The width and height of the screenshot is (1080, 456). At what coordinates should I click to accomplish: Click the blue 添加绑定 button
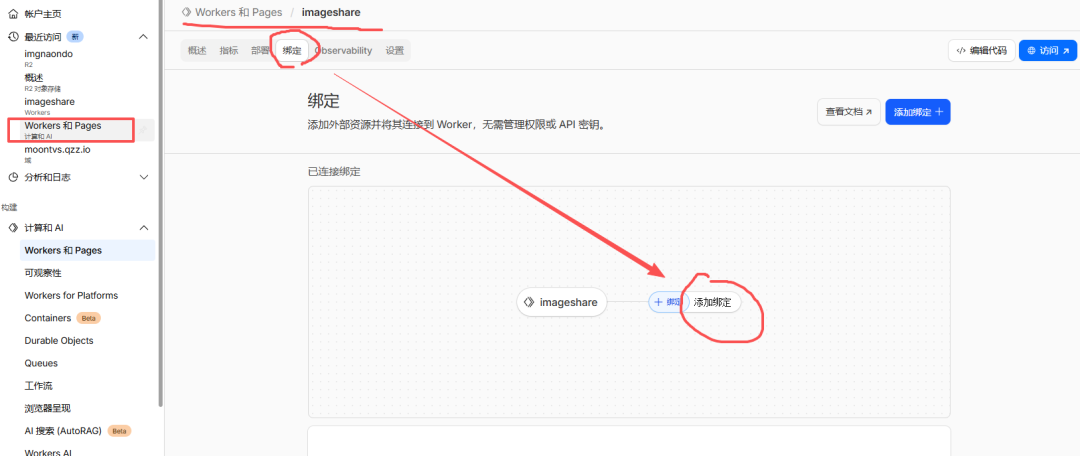click(917, 112)
